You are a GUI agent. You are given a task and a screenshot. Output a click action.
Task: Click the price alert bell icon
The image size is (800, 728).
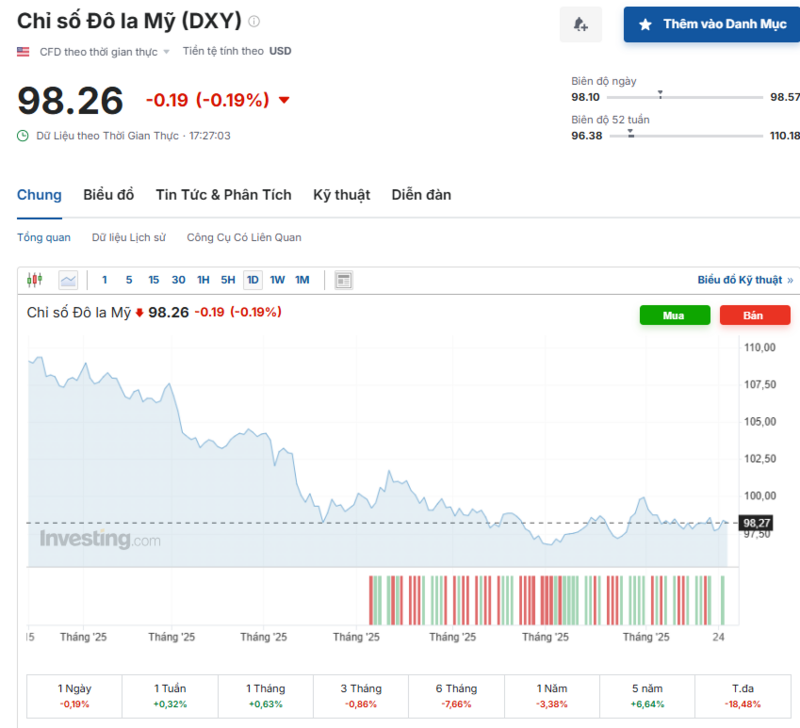pyautogui.click(x=580, y=24)
